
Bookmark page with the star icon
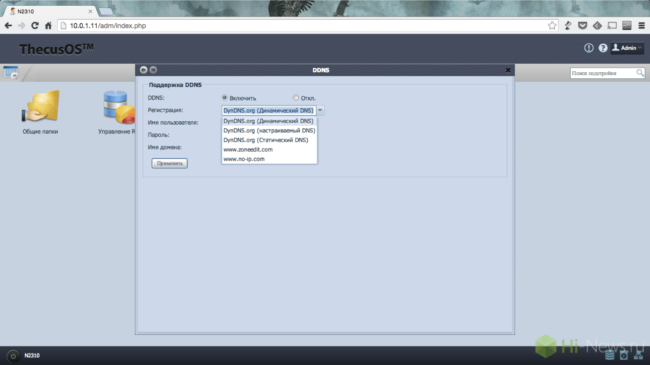click(x=552, y=26)
